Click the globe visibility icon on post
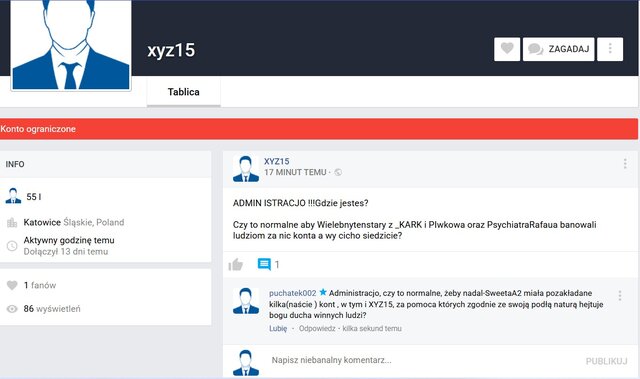640x379 pixels. [x=338, y=173]
